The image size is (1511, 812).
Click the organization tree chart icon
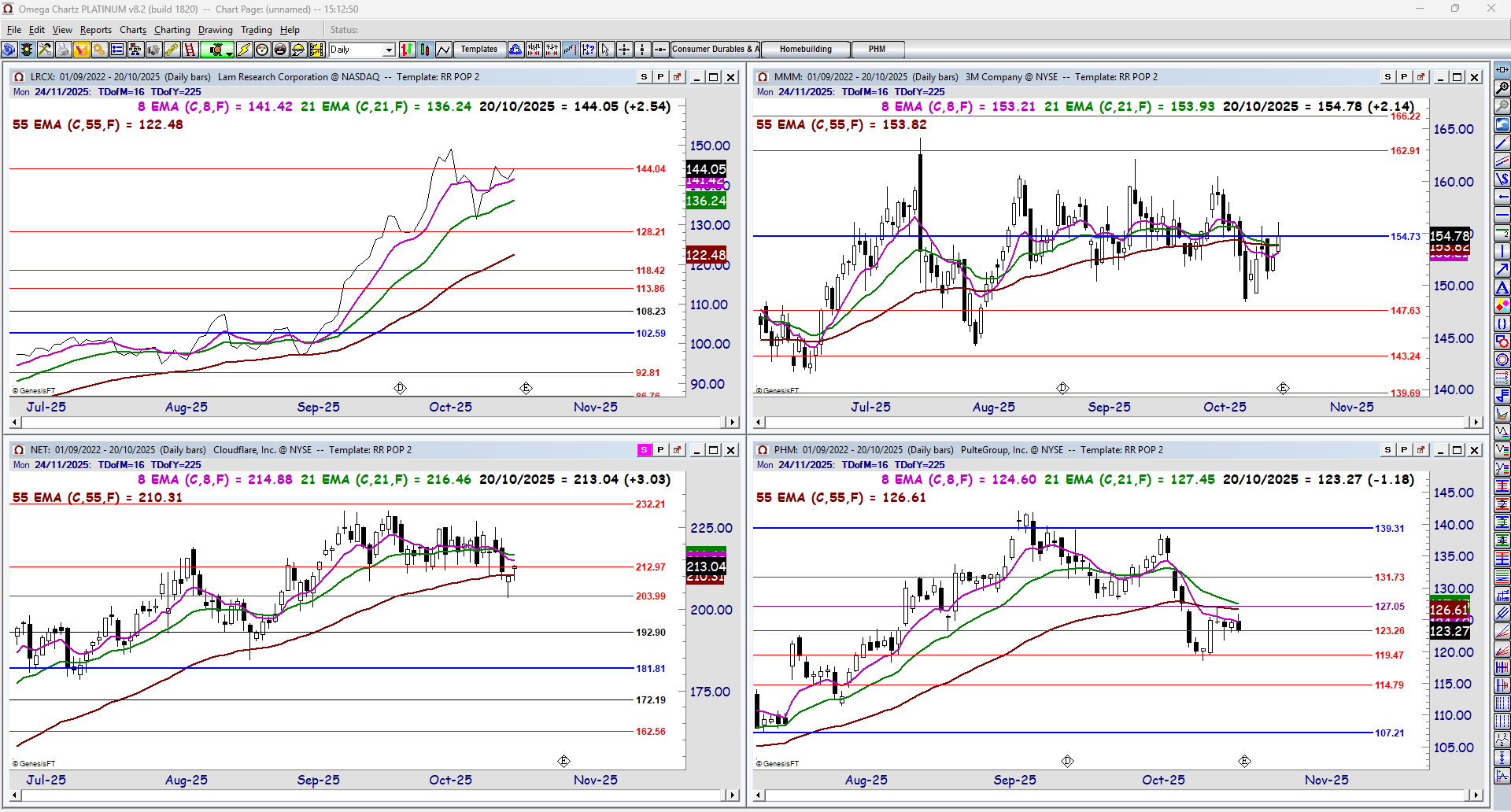click(135, 50)
